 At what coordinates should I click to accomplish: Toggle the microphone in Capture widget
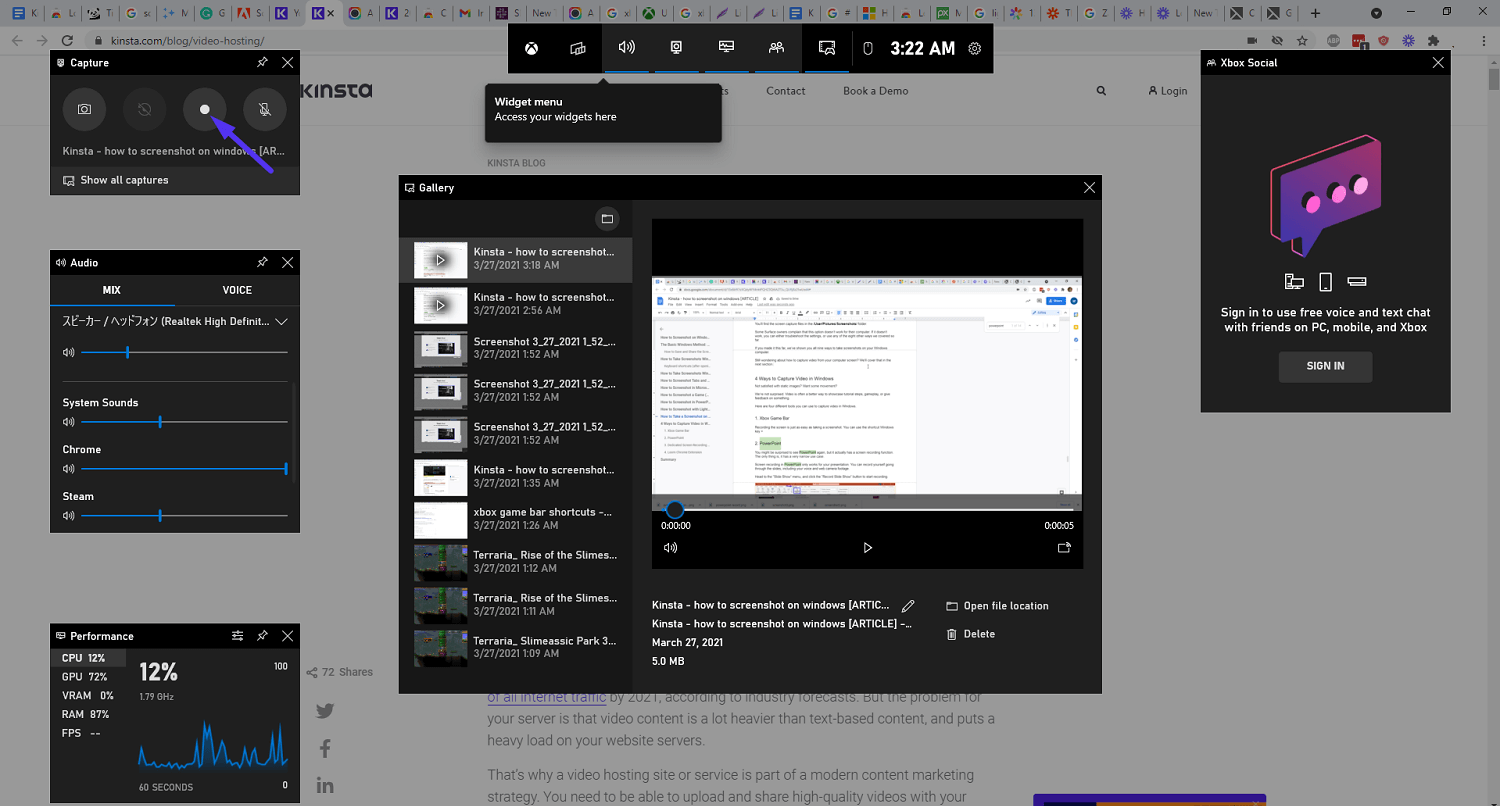[x=264, y=109]
